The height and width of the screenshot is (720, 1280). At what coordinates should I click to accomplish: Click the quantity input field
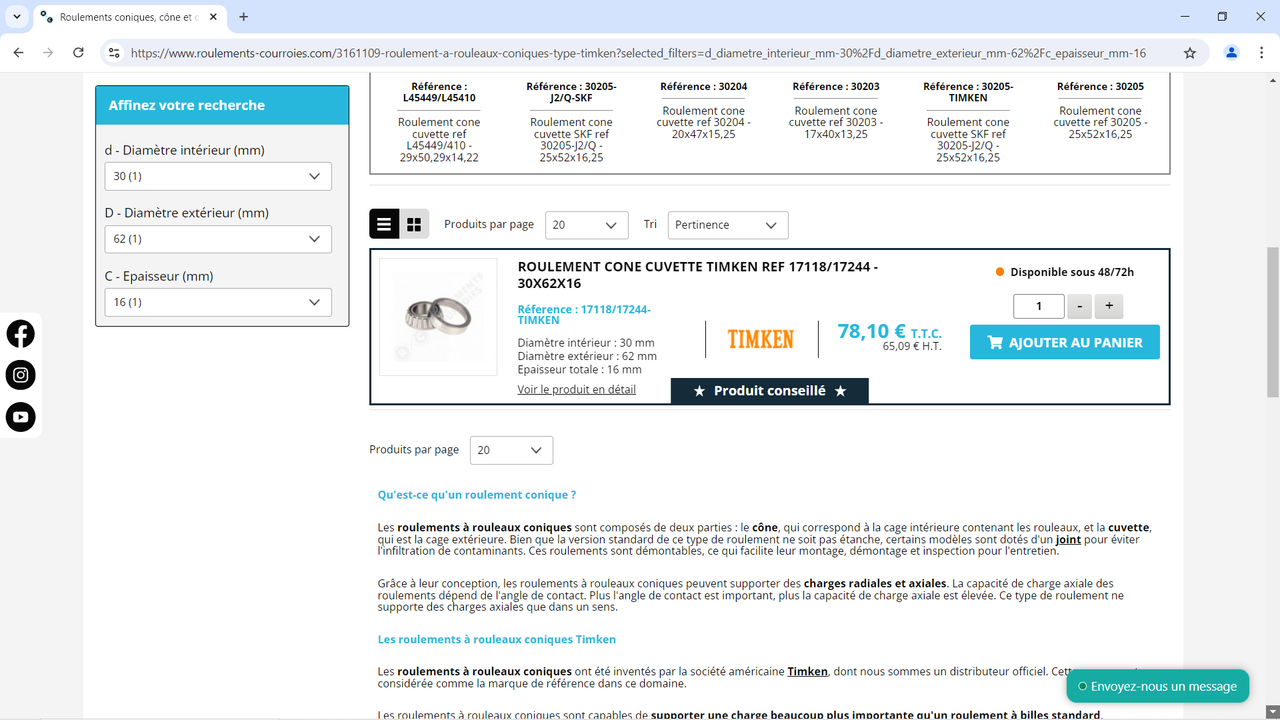(1038, 306)
